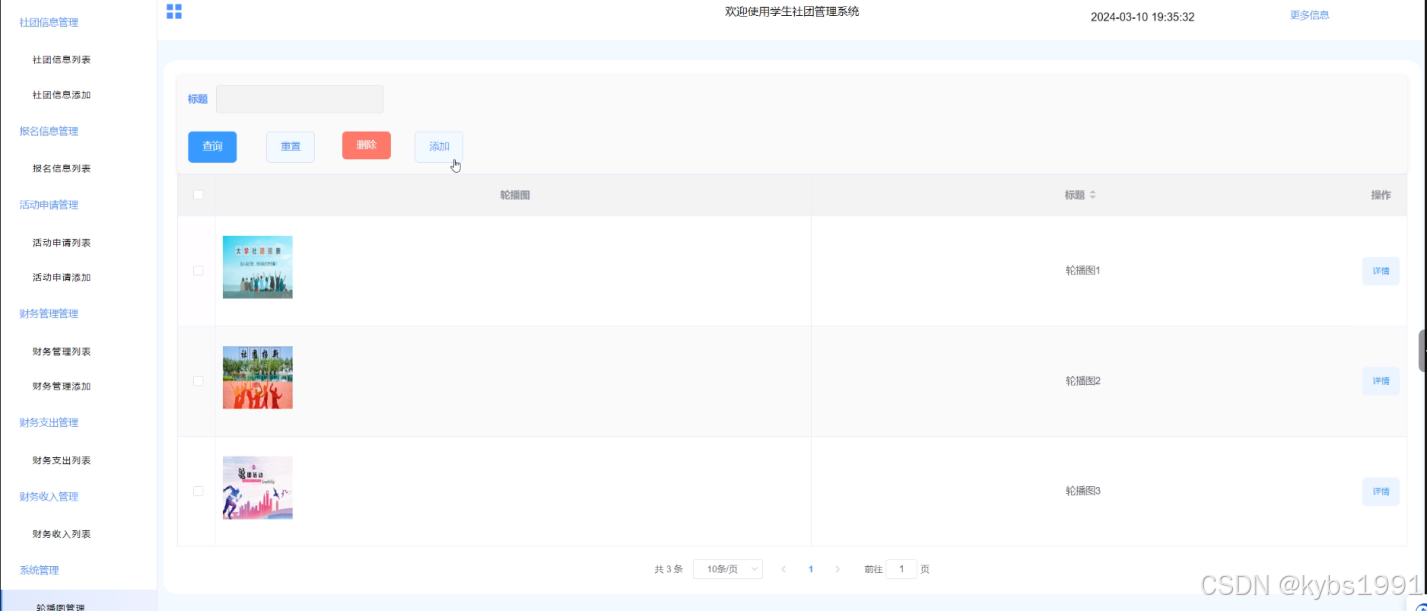Click the 轮播图3 title cell

point(1082,491)
